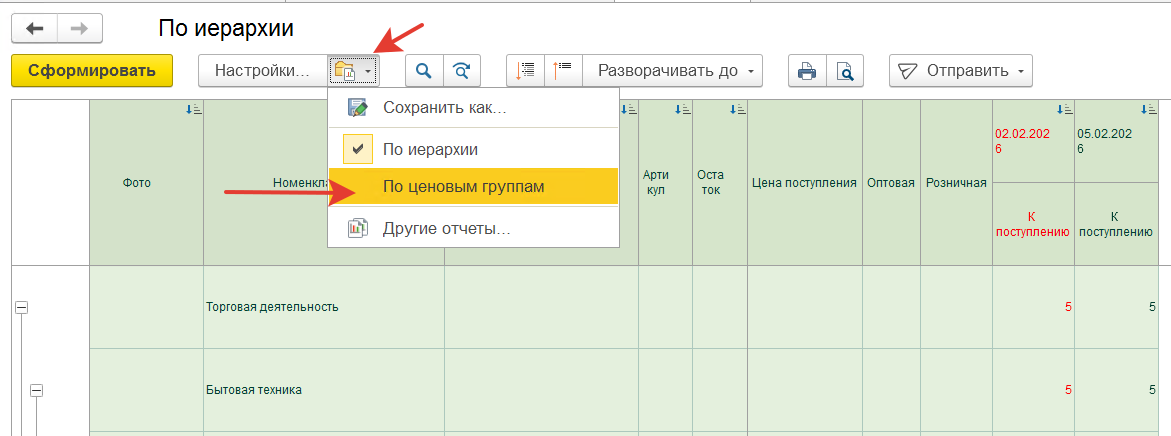Screen dimensions: 1171x436
Task: Click the Оптовая column header
Action: tap(891, 183)
